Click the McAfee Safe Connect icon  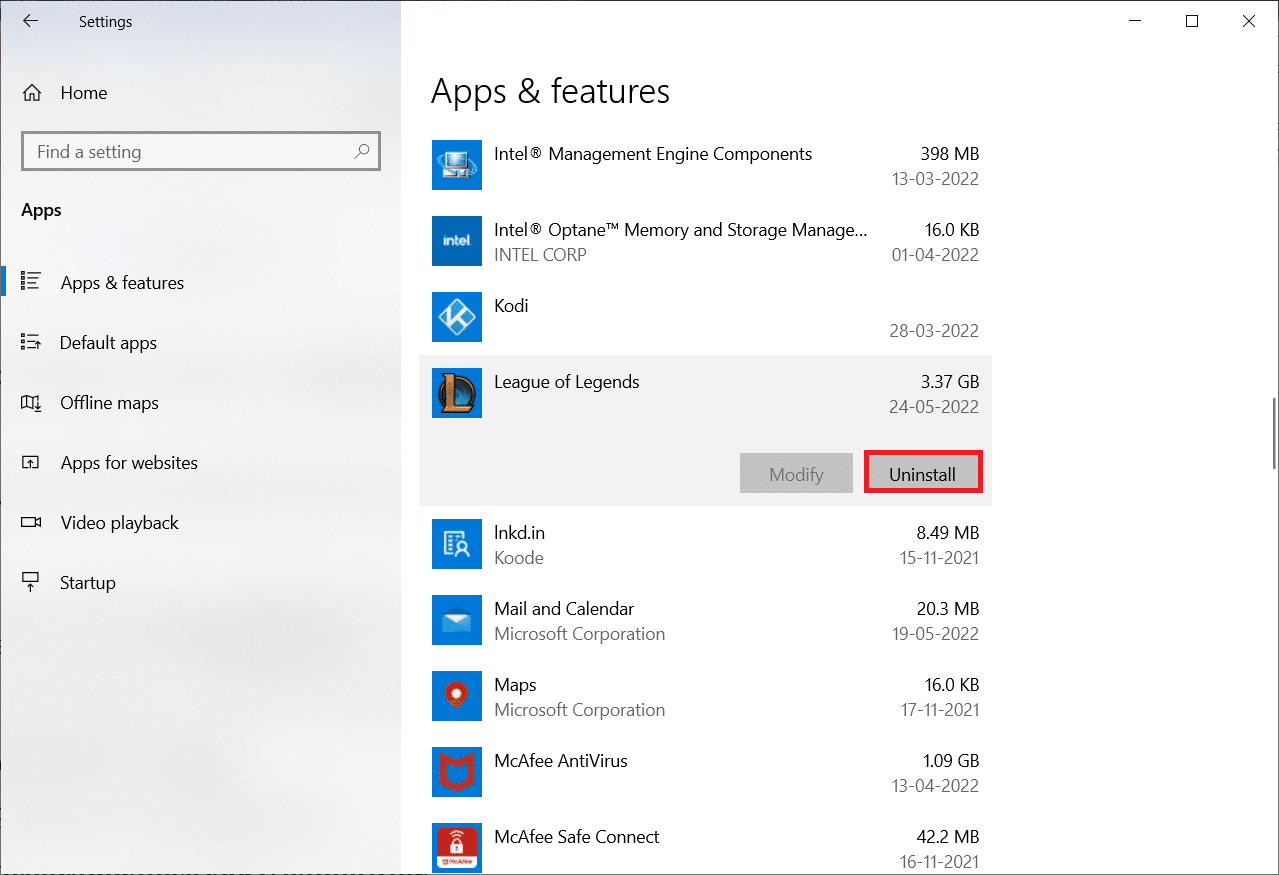(457, 848)
